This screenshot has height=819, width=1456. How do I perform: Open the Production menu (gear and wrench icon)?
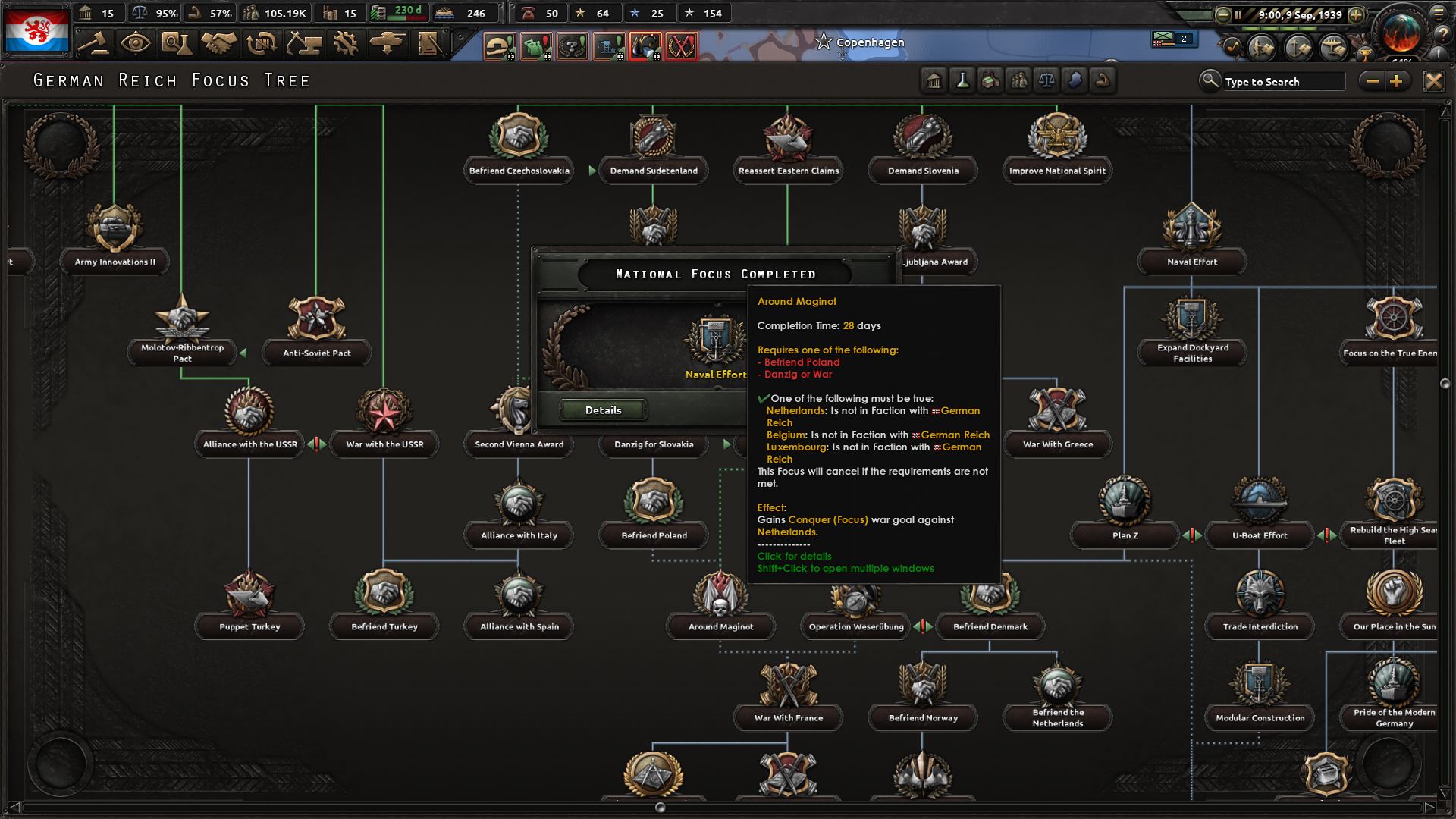click(x=346, y=43)
